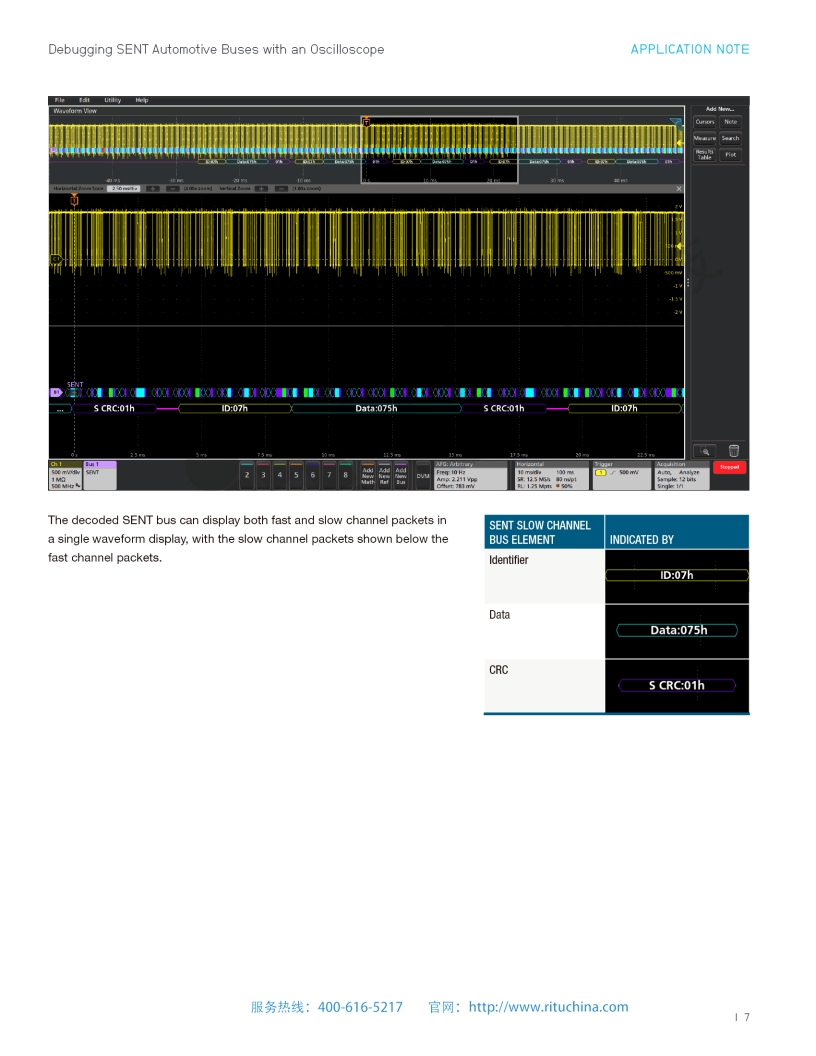Click the Cursors button

tap(705, 122)
